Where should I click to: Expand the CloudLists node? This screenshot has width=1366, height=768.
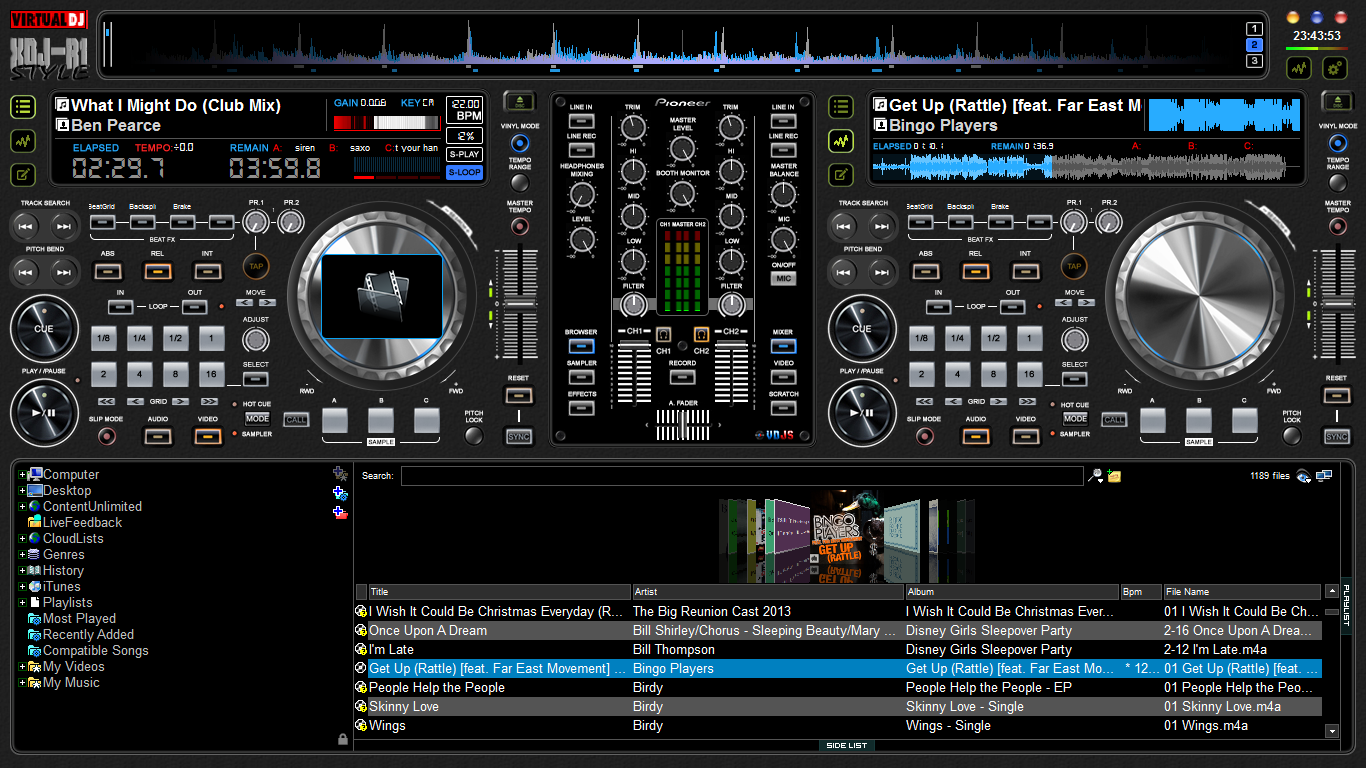coord(22,539)
